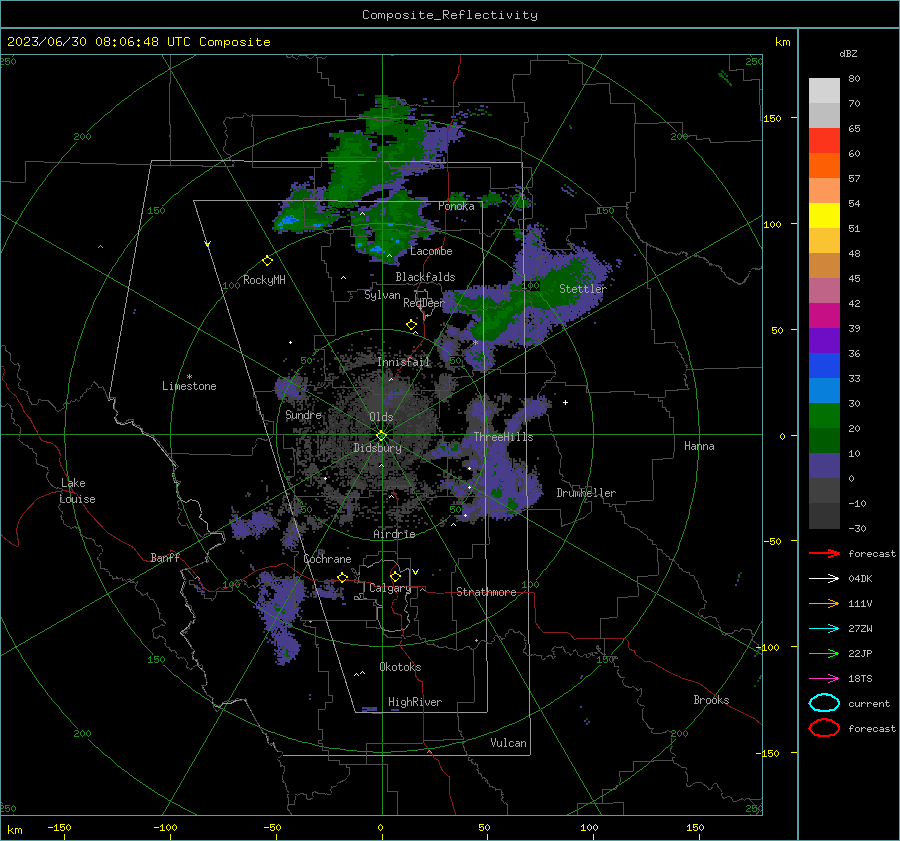The width and height of the screenshot is (900, 841).
Task: Click the Strathmore city label
Action: [x=486, y=592]
